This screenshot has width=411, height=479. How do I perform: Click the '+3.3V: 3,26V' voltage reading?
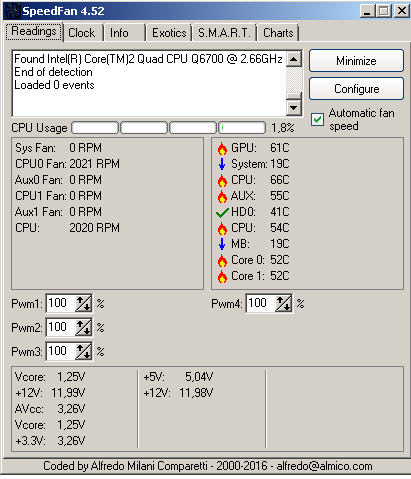point(50,441)
